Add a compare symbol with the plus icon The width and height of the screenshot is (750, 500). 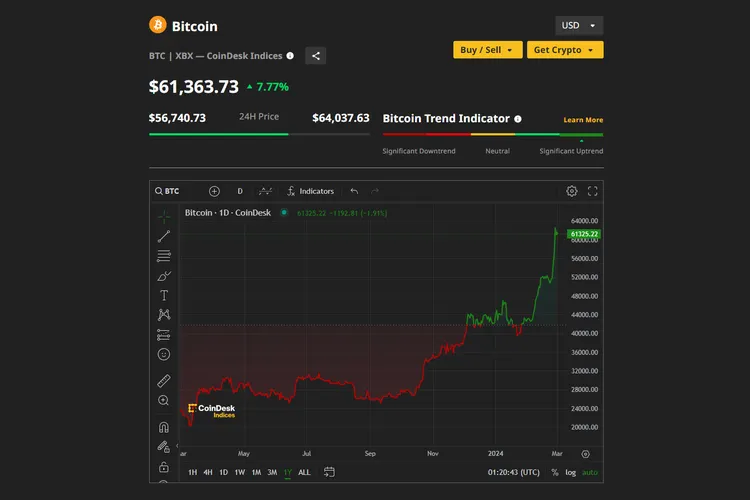click(x=214, y=191)
